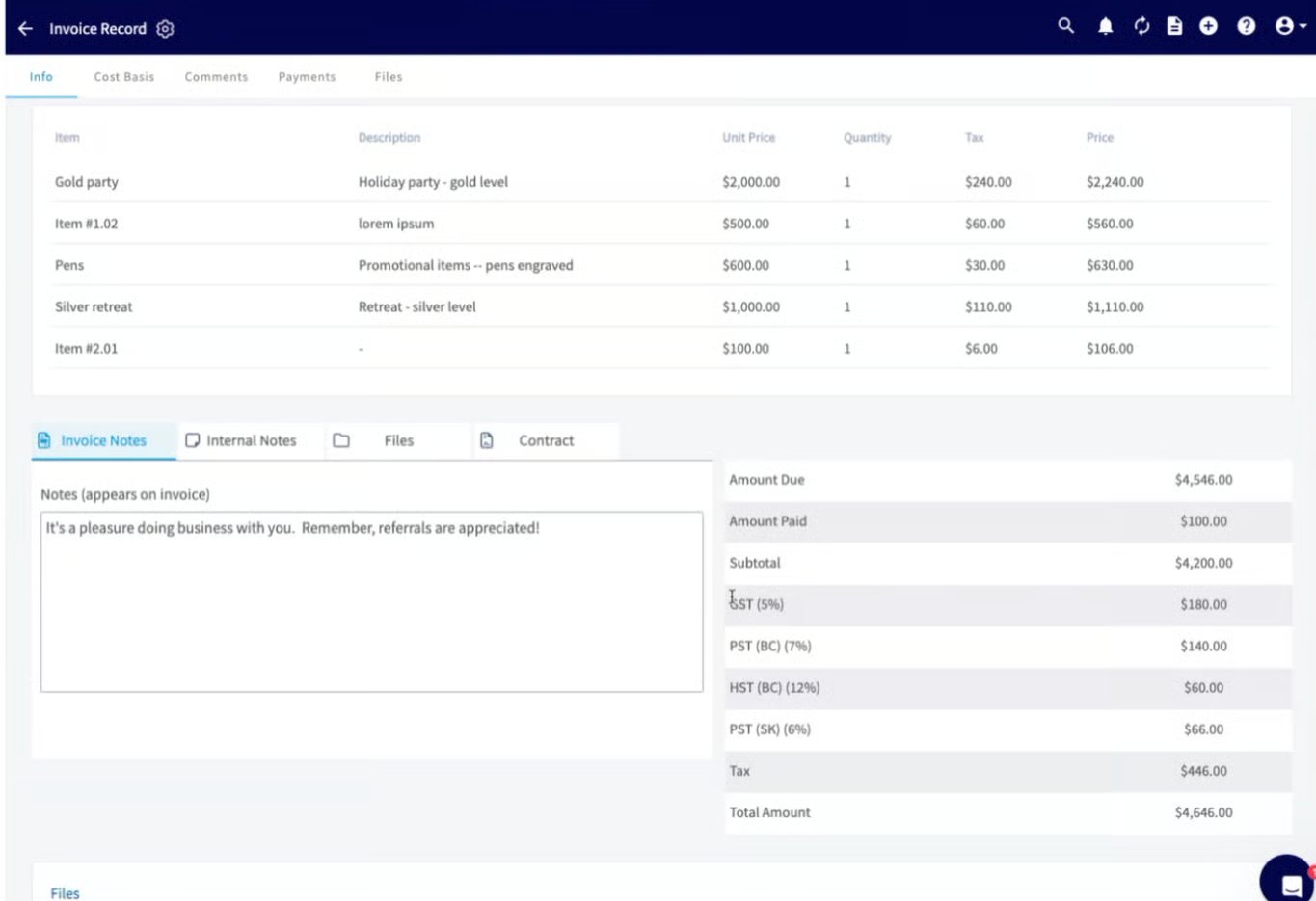Click the Tax column header
The height and width of the screenshot is (901, 1316).
pyautogui.click(x=975, y=138)
